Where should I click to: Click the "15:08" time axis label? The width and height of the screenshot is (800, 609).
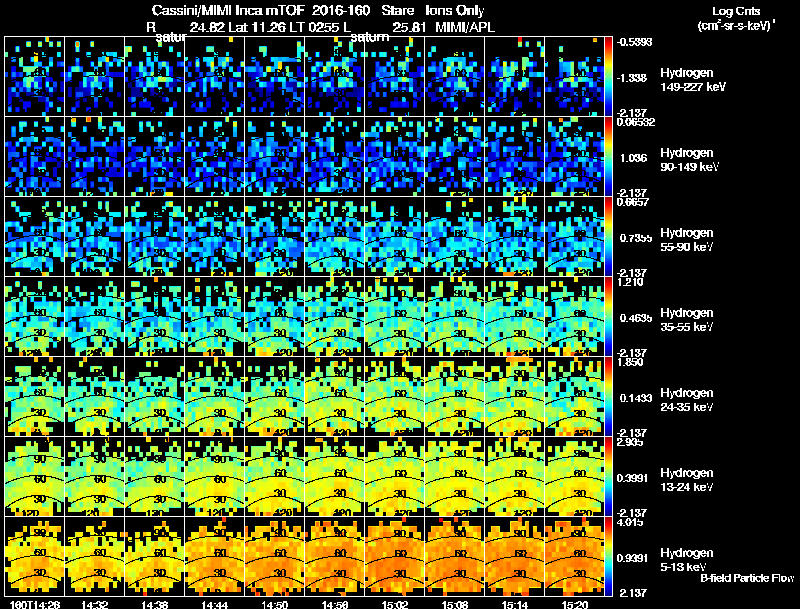click(455, 605)
